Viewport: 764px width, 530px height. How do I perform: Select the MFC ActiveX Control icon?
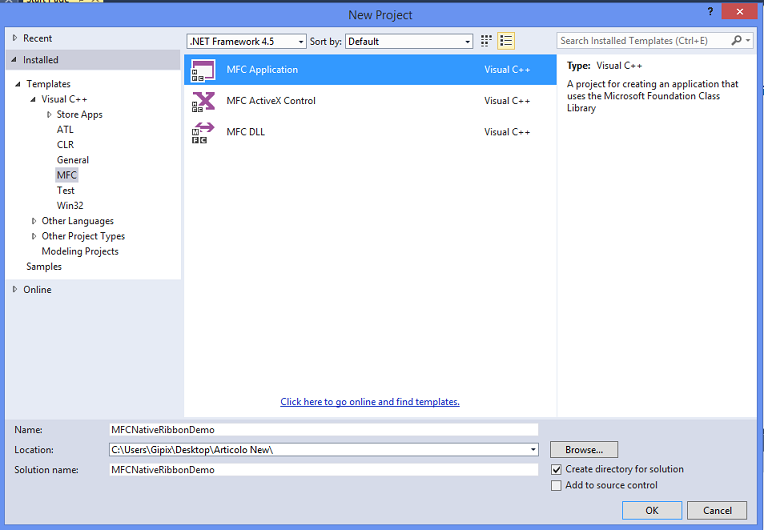click(x=203, y=101)
